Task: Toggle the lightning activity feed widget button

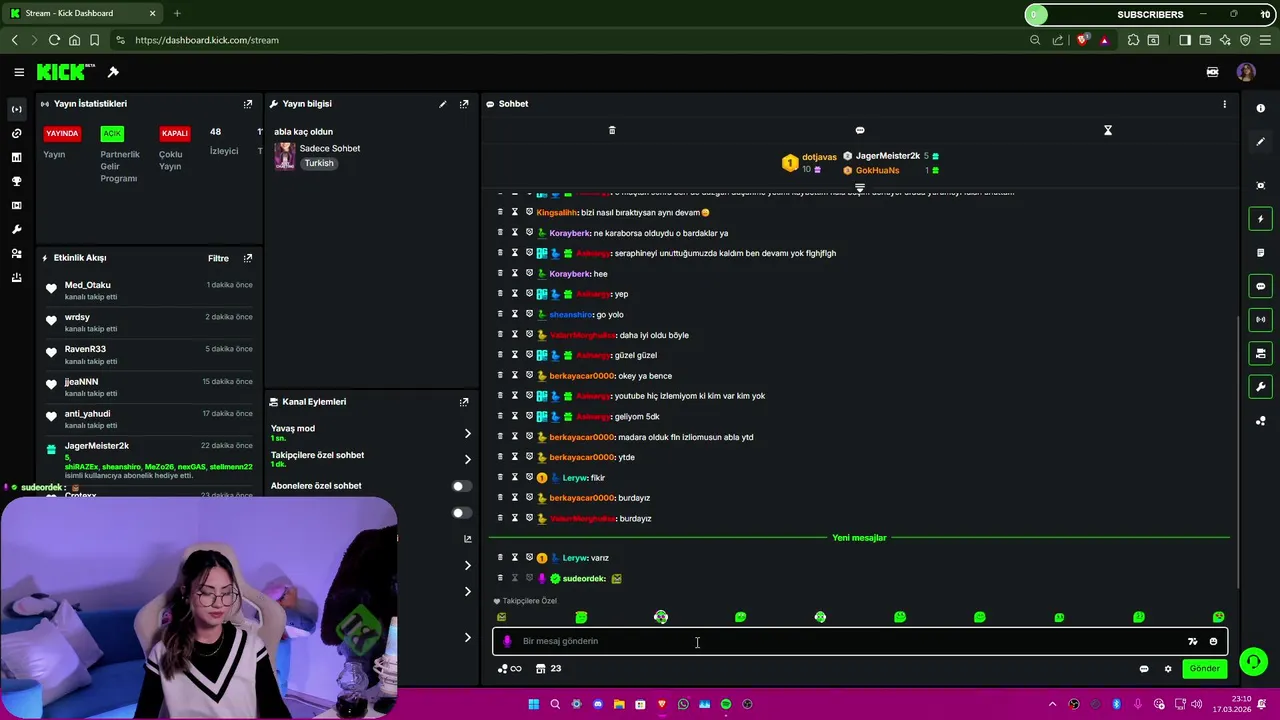Action: click(x=1261, y=219)
